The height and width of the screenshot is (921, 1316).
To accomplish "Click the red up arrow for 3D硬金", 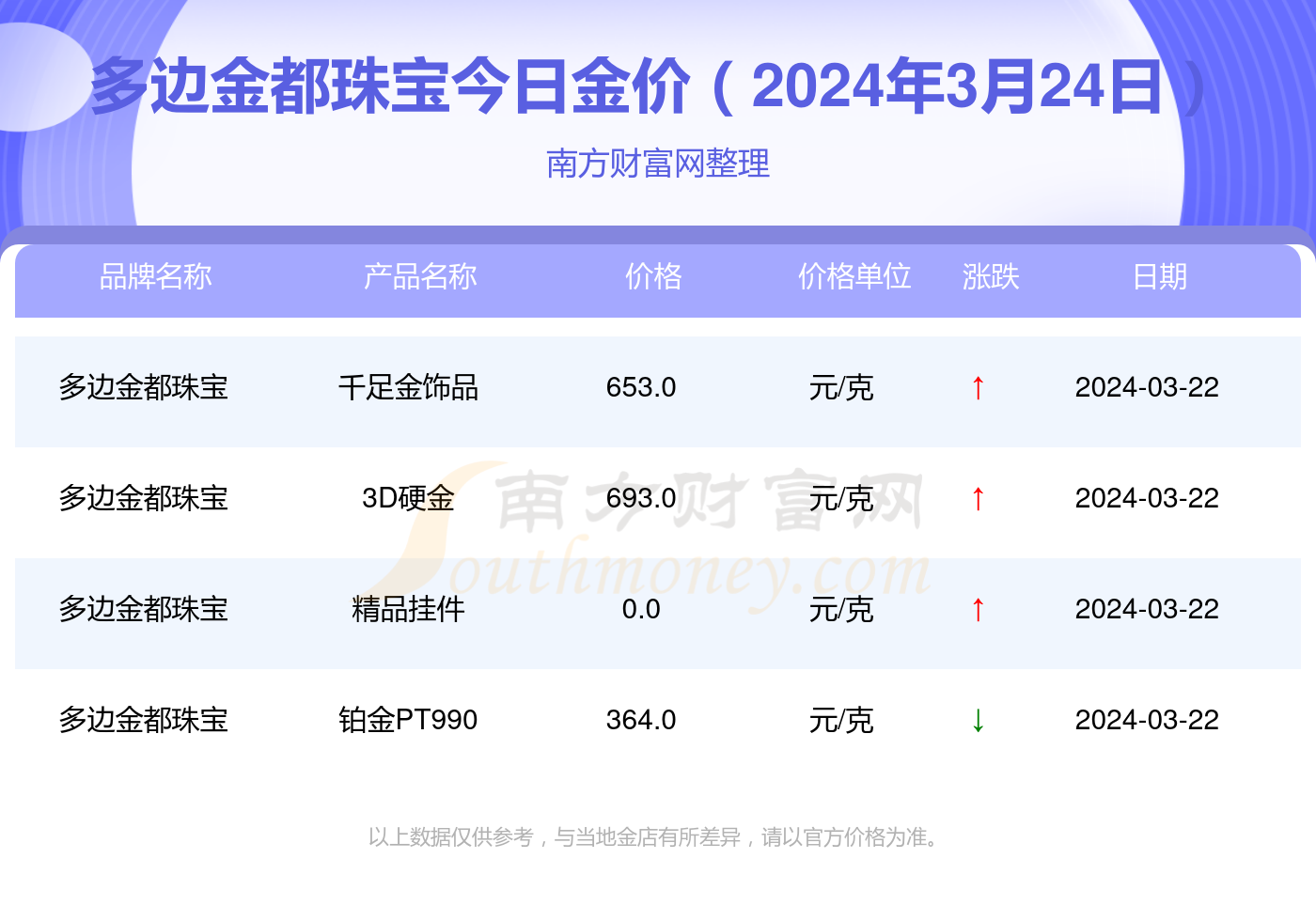I will pos(978,498).
